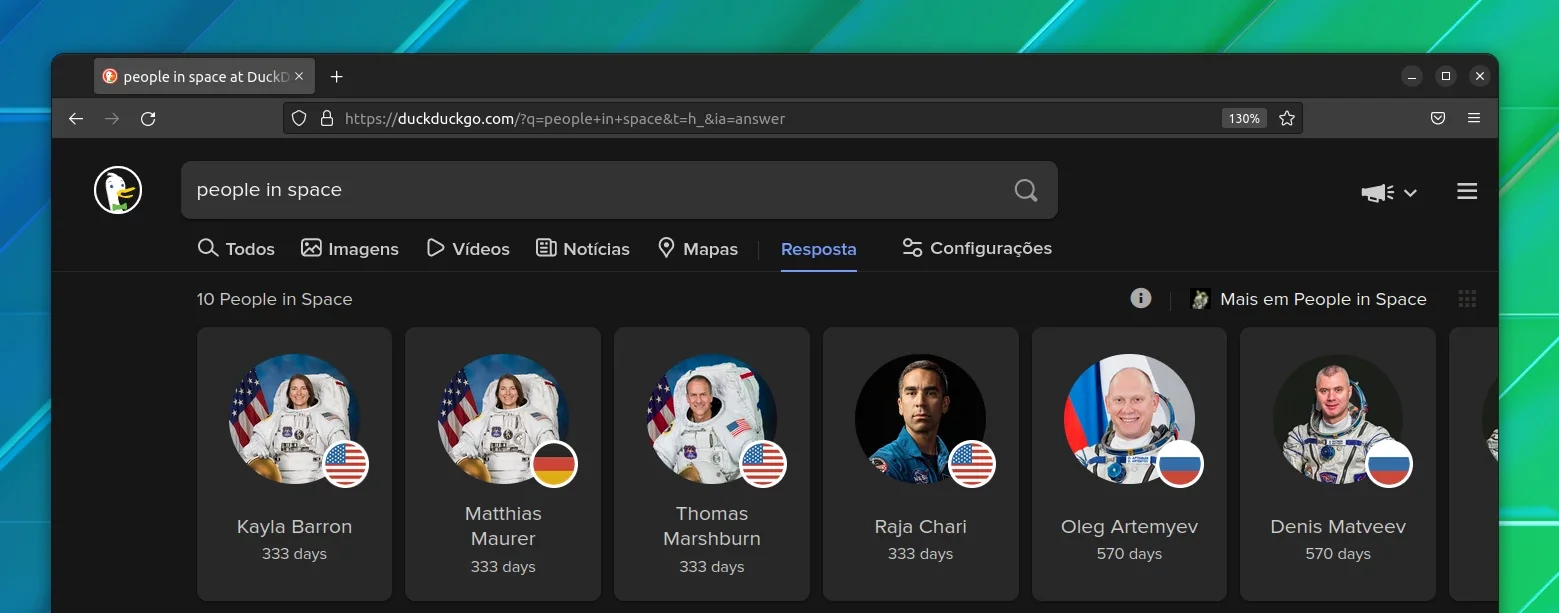Click the German flag on Matthias Maurer's card

click(554, 464)
